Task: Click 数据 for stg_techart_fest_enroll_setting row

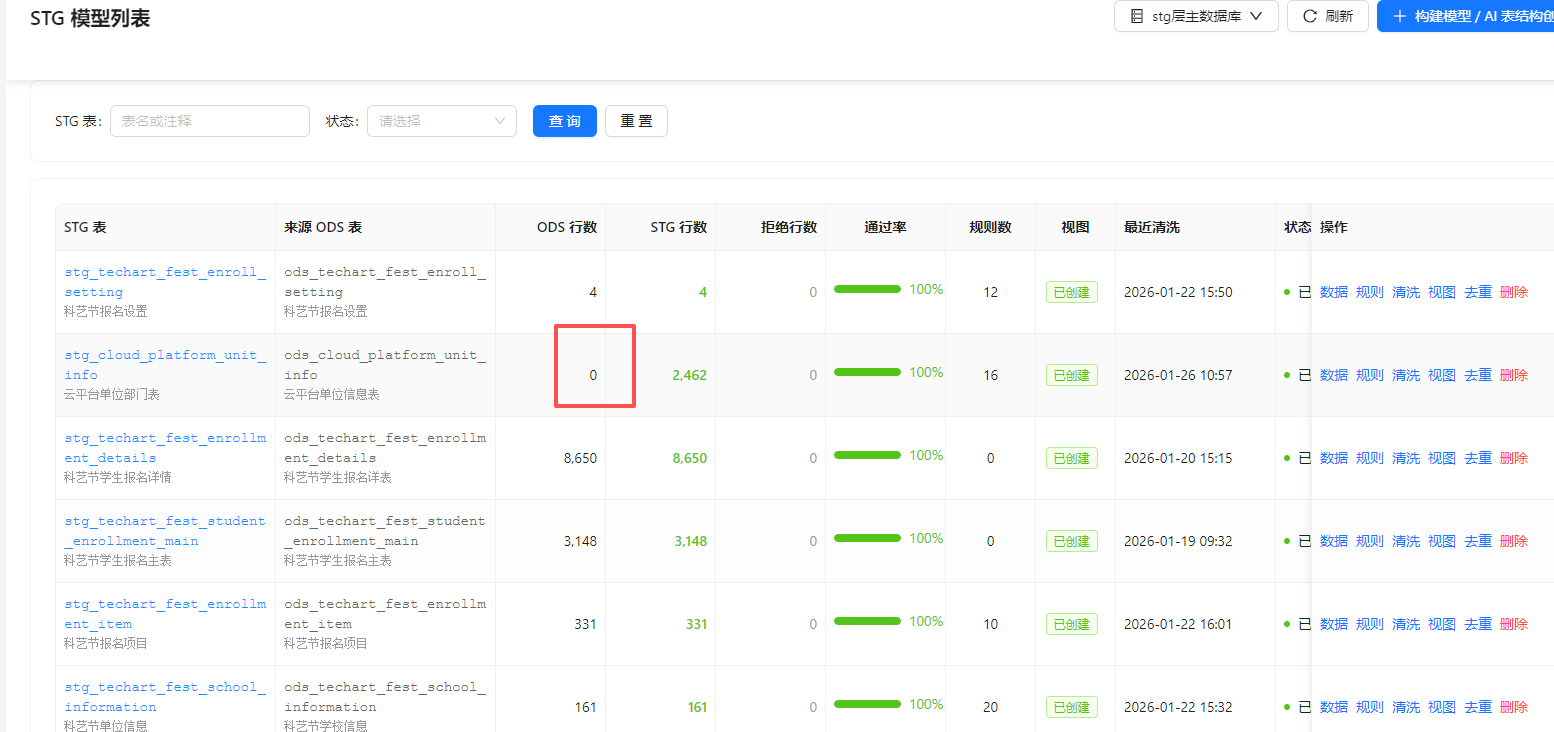Action: pos(1333,292)
